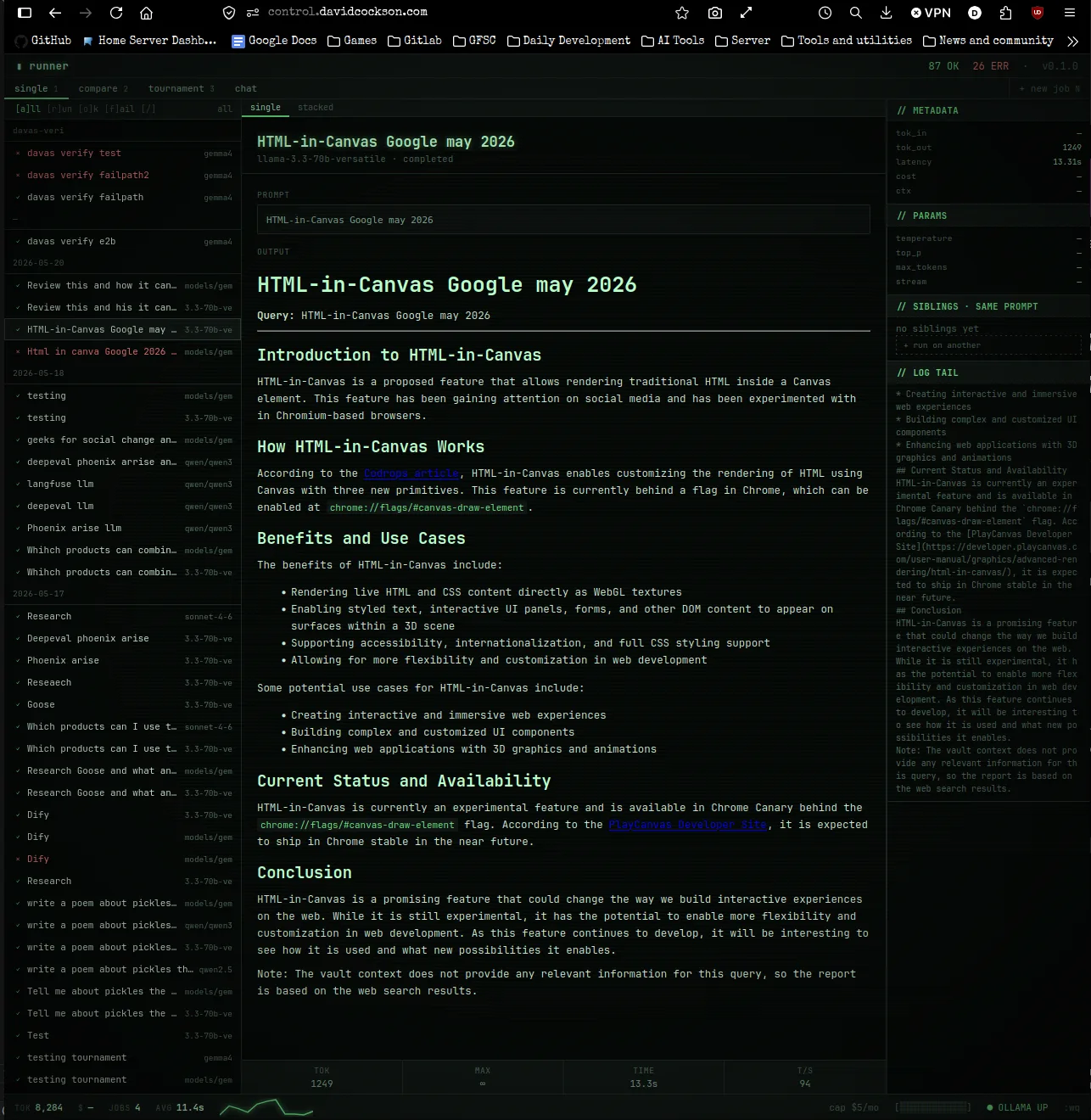Expand the Daily Development bookmark folder
This screenshot has width=1091, height=1120.
[568, 41]
